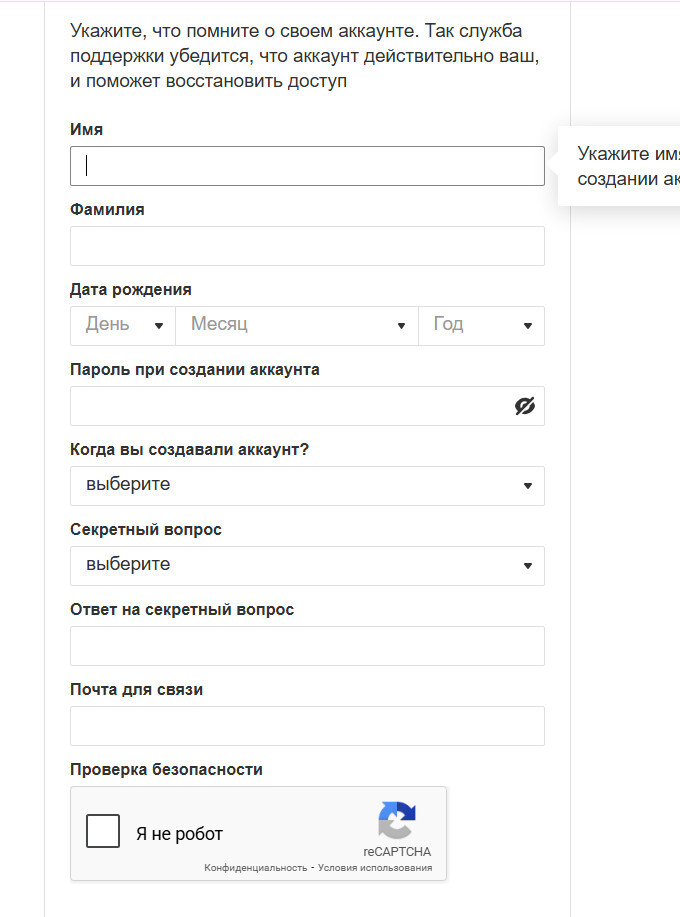Open the "Год" birth year dropdown
Screen dimensions: 680x917
coord(481,325)
